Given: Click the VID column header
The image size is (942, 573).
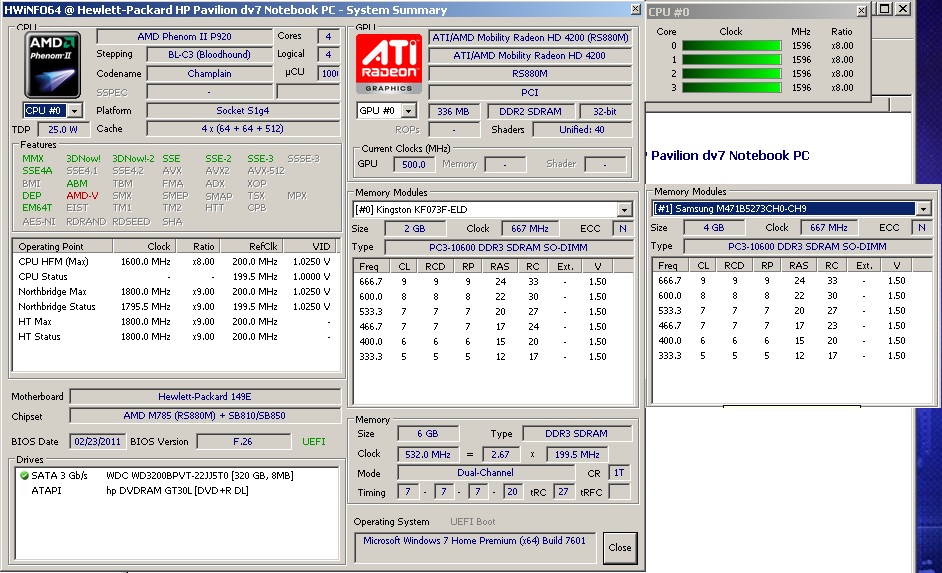Looking at the screenshot, I should pos(311,246).
